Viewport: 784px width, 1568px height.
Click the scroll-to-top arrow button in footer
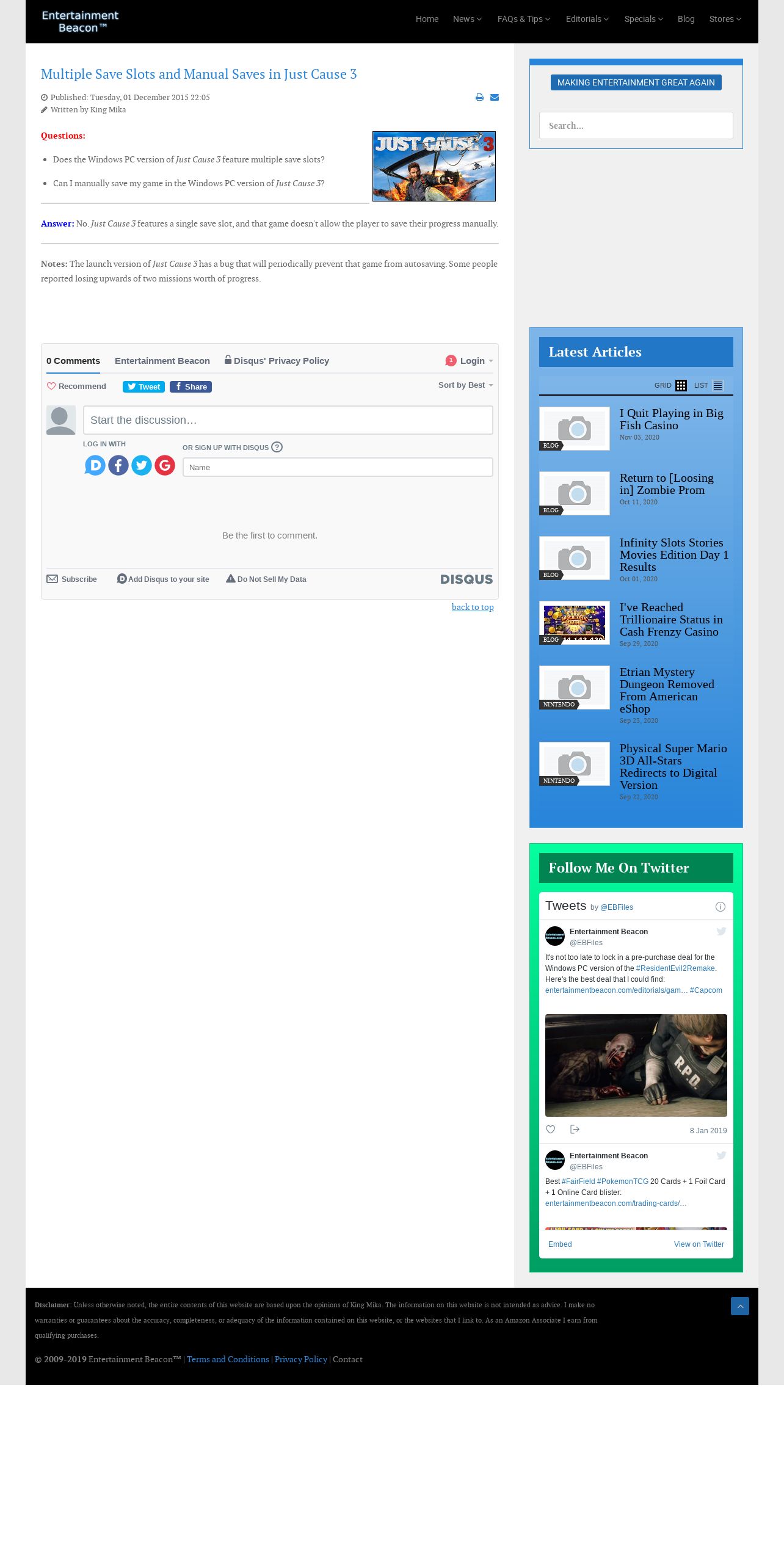740,1306
